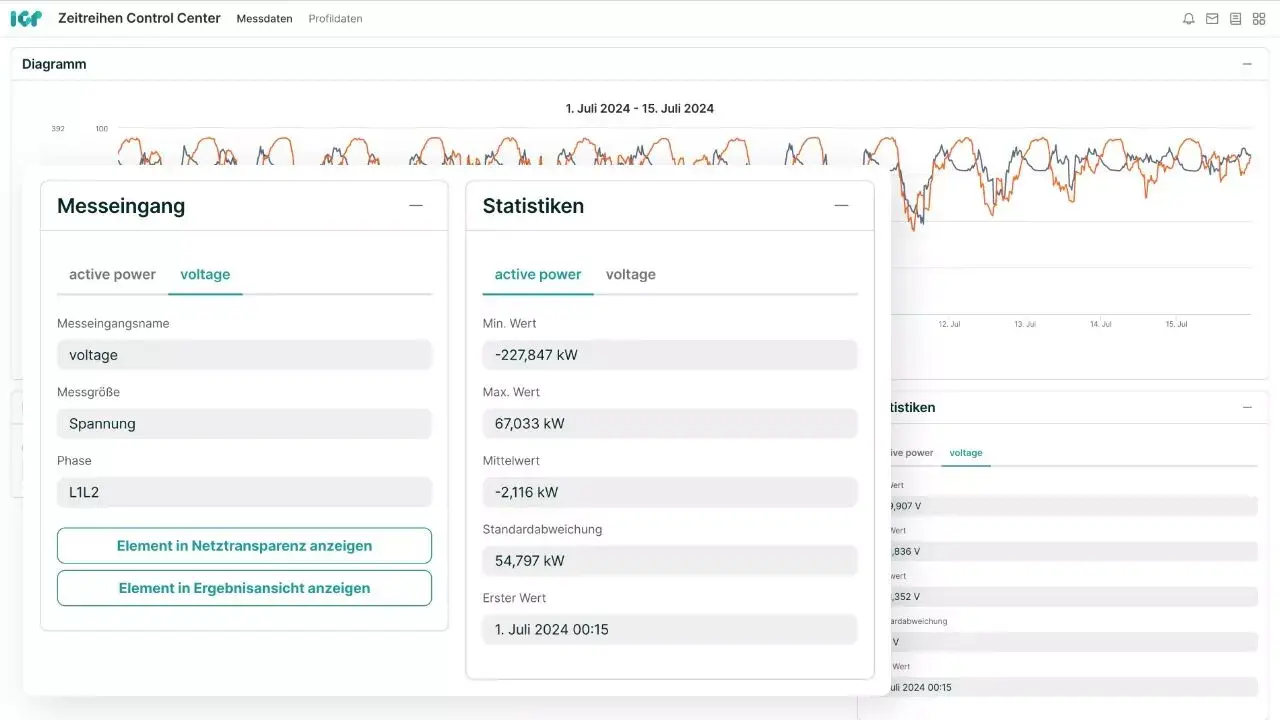Open the apps grid icon
Viewport: 1280px width, 720px height.
1259,19
